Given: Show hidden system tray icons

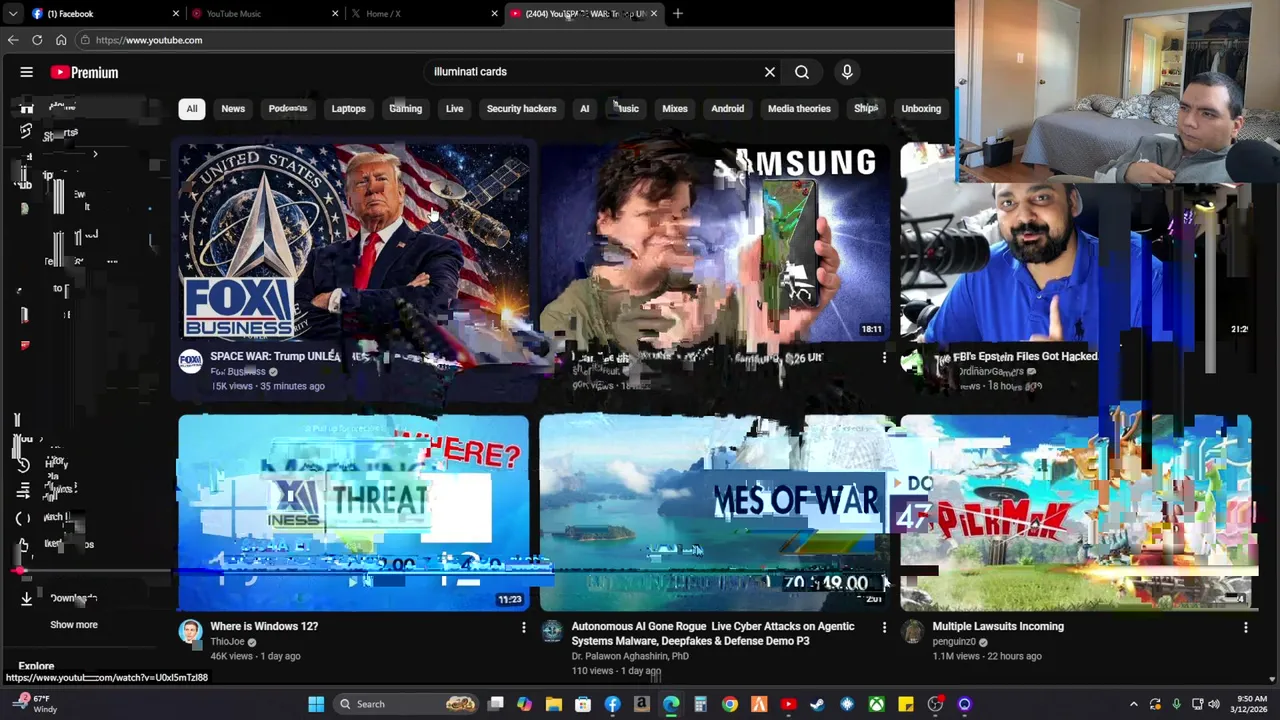Looking at the screenshot, I should coord(1134,704).
